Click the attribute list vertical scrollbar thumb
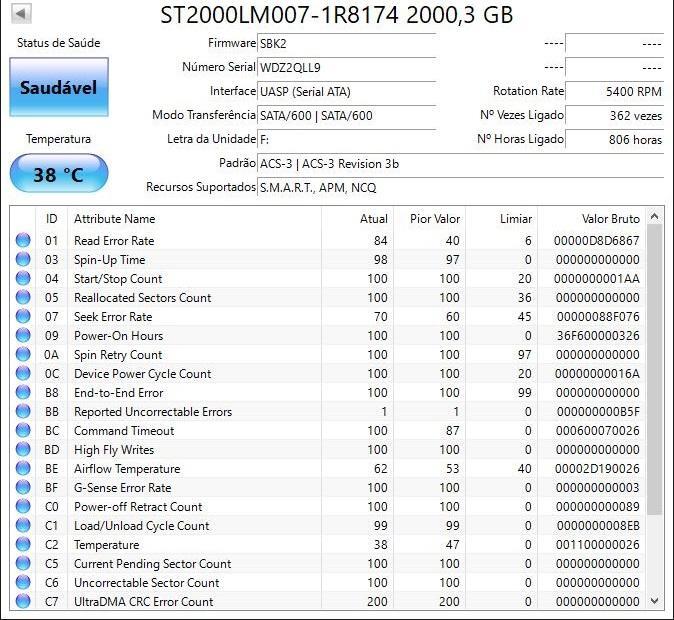 [x=655, y=369]
